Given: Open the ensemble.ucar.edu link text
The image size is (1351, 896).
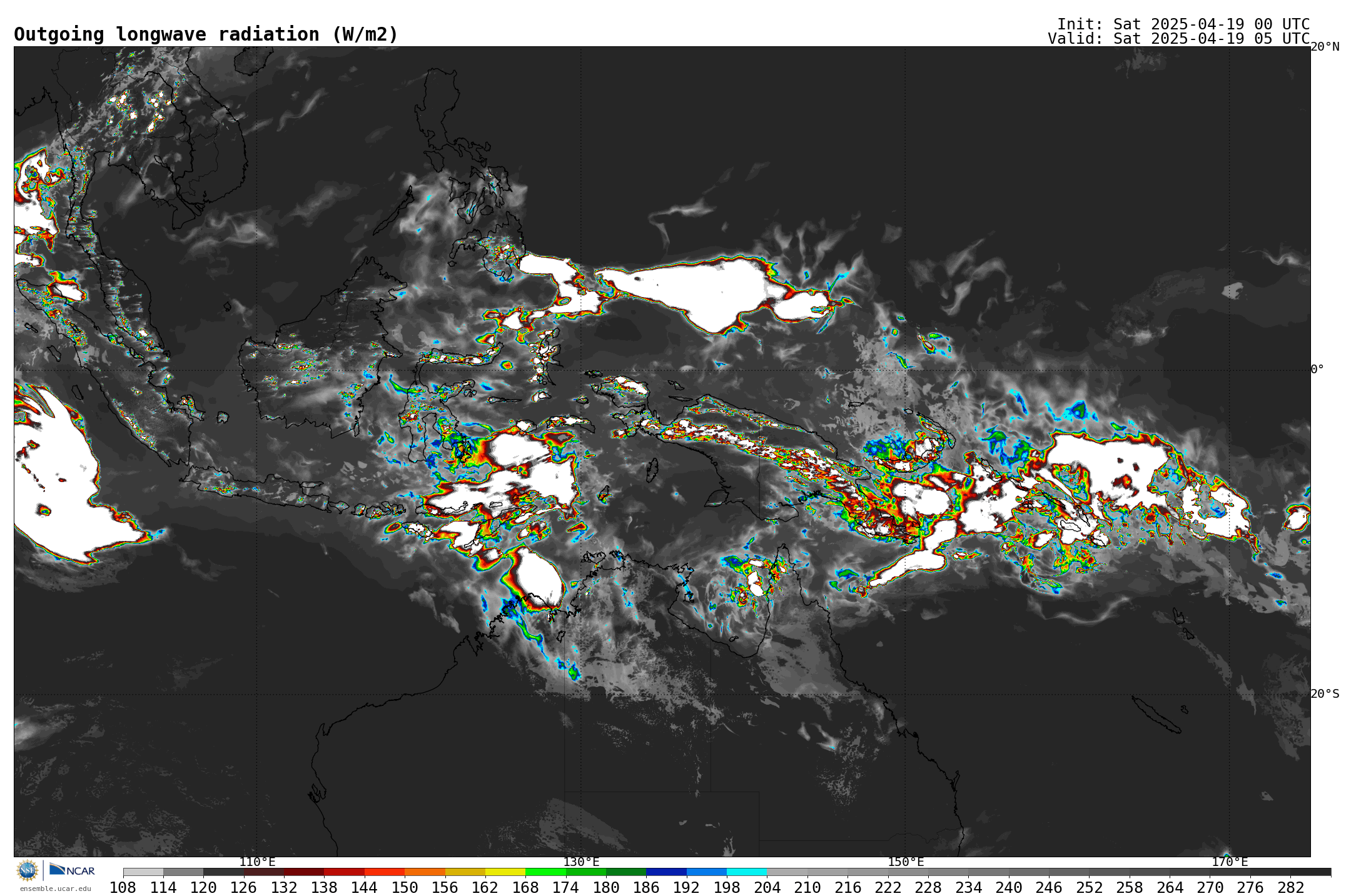Looking at the screenshot, I should 56,888.
